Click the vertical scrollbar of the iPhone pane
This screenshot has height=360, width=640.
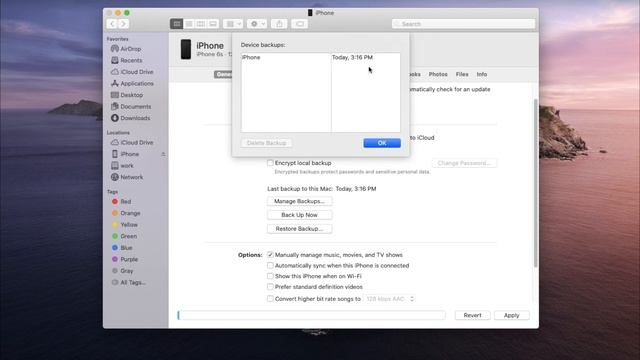click(x=536, y=184)
